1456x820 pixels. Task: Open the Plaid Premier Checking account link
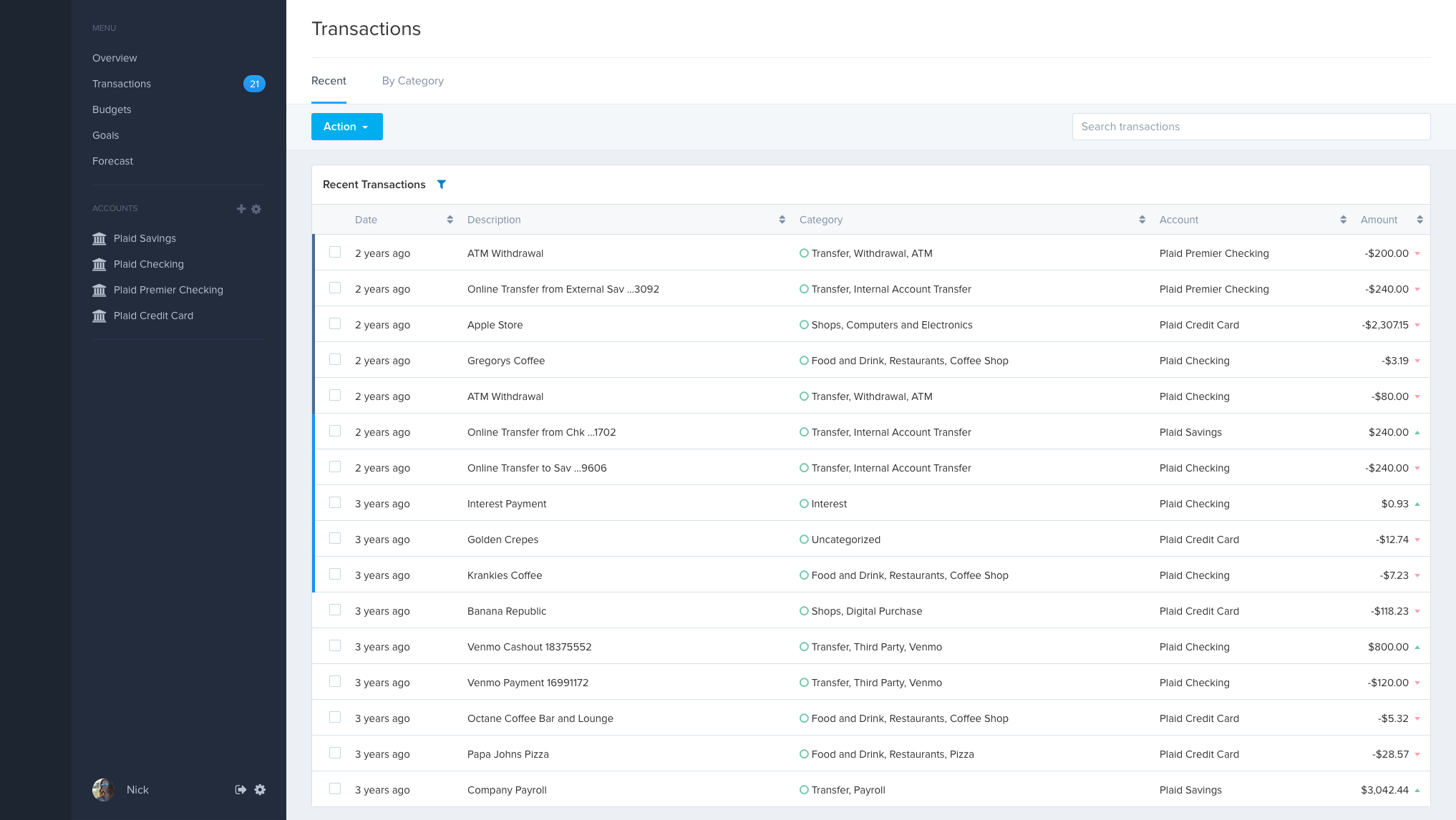(x=168, y=290)
